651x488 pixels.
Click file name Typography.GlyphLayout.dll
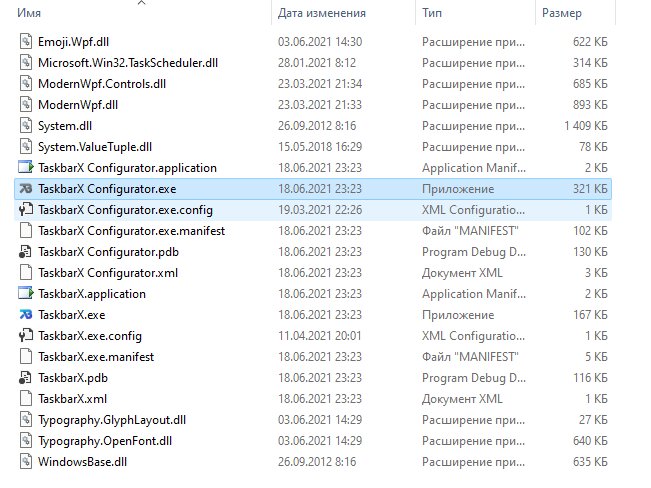pos(112,420)
